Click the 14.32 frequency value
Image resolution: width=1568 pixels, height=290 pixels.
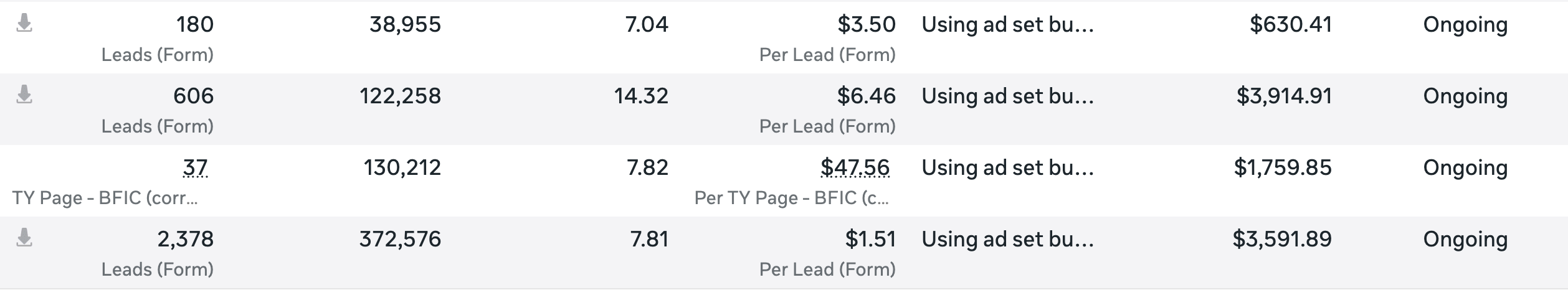click(x=641, y=96)
